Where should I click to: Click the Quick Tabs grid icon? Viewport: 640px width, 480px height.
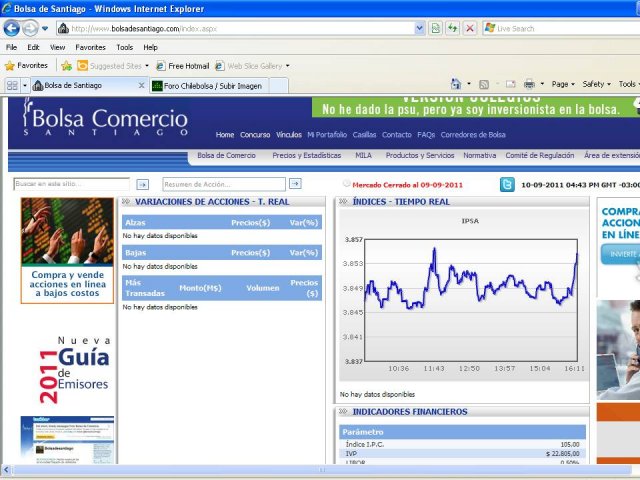[12, 85]
